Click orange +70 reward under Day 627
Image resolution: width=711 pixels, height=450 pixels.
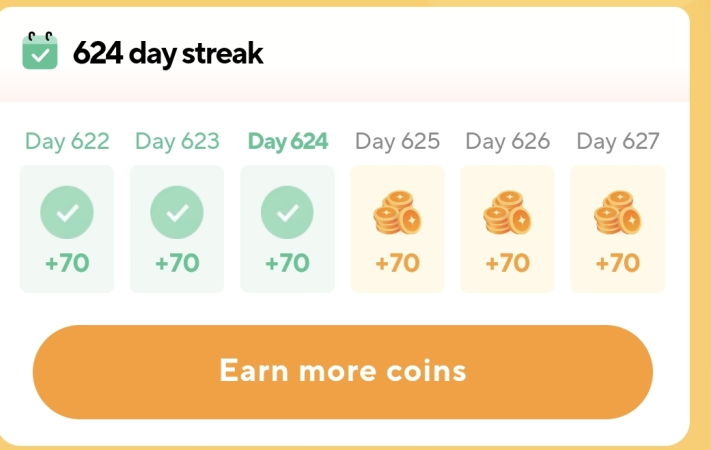click(x=618, y=263)
